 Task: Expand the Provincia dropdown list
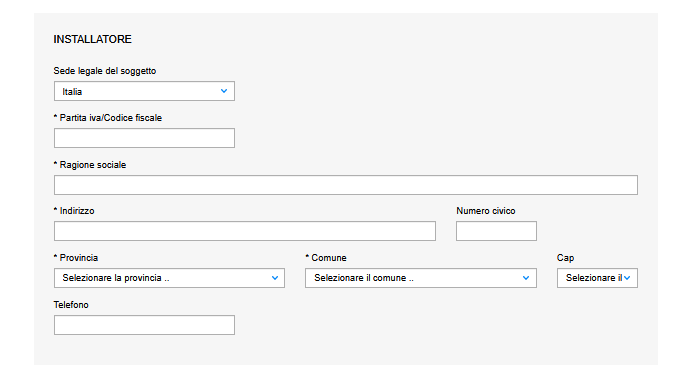coord(169,278)
